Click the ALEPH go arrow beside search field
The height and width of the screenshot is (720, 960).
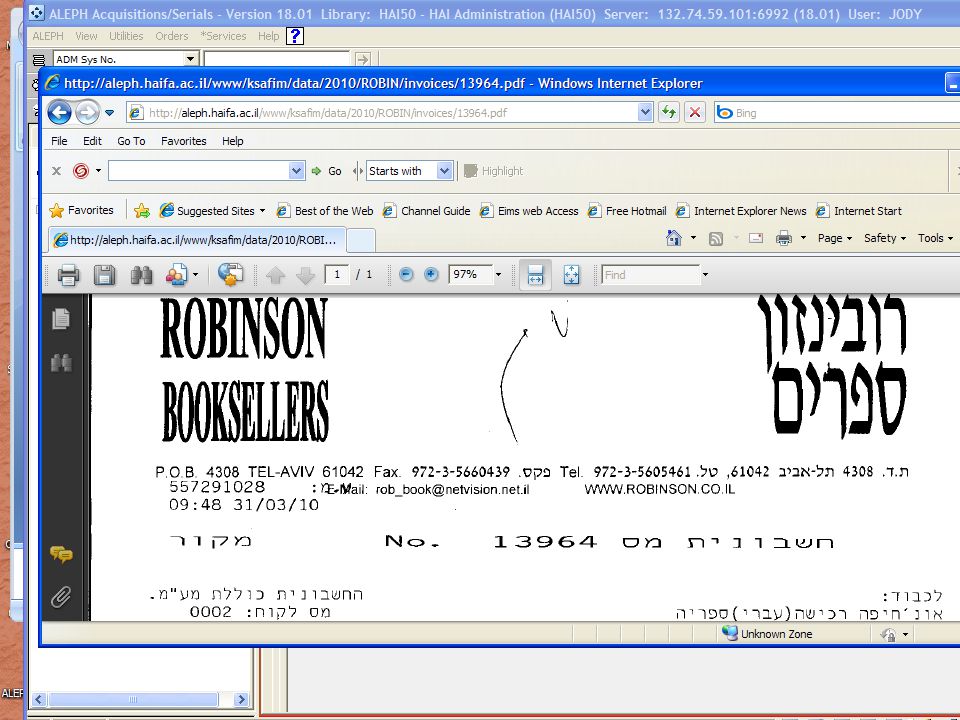tap(362, 59)
